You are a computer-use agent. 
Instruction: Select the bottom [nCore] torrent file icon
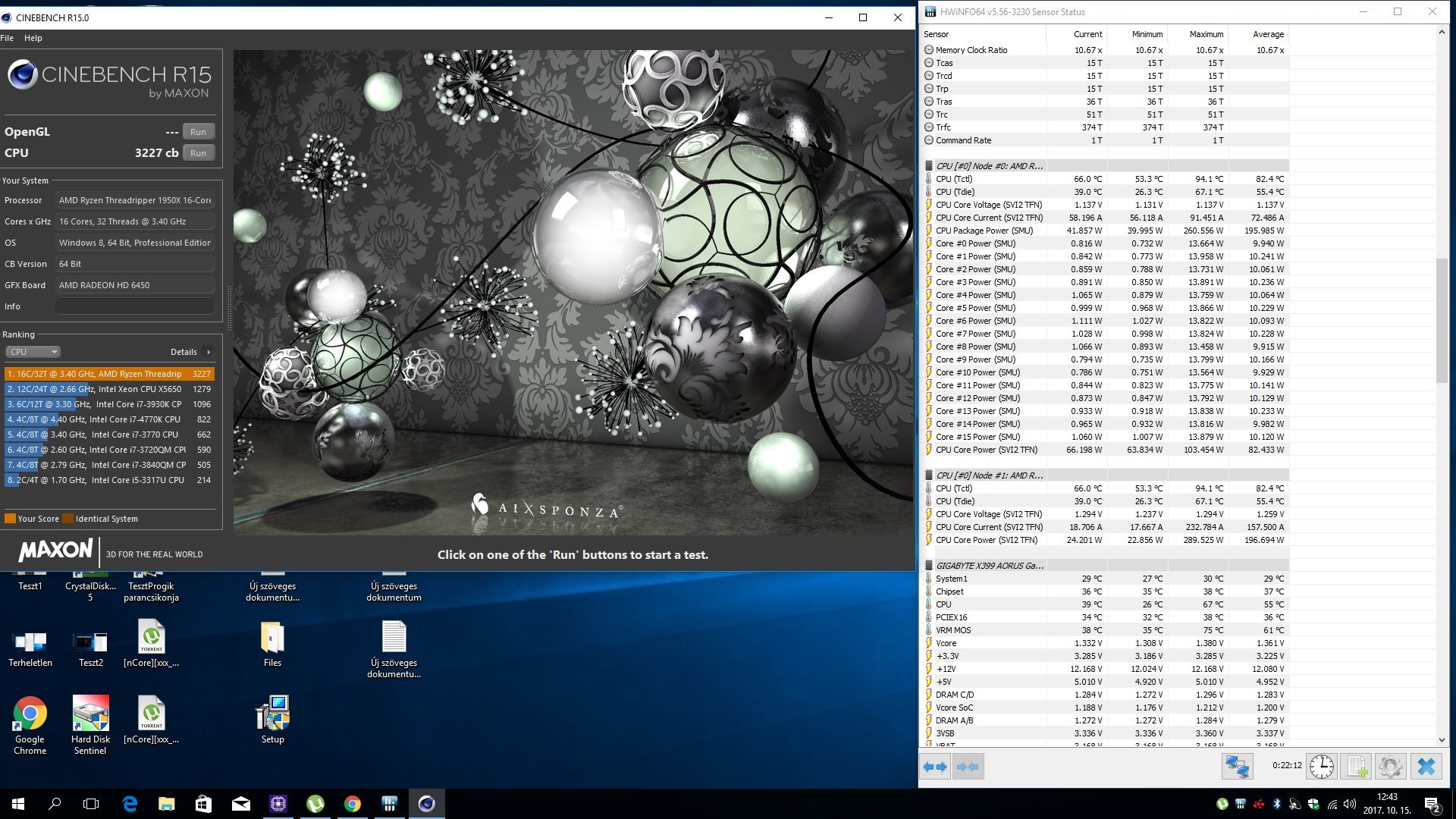coord(151,720)
